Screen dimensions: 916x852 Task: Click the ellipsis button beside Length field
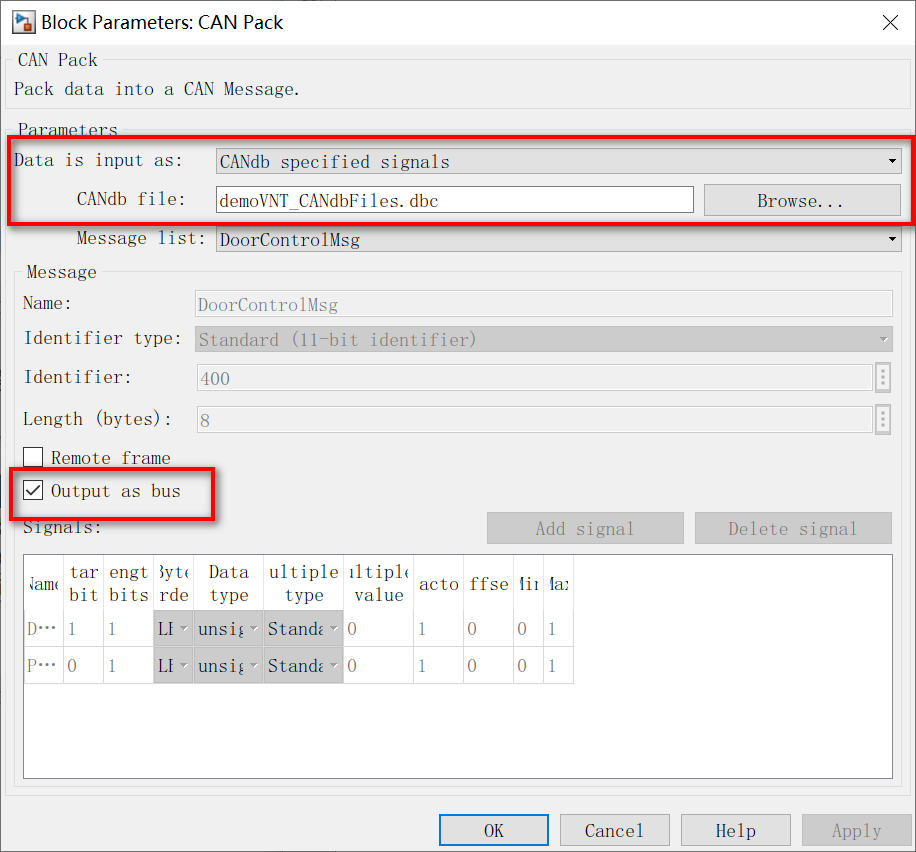882,419
